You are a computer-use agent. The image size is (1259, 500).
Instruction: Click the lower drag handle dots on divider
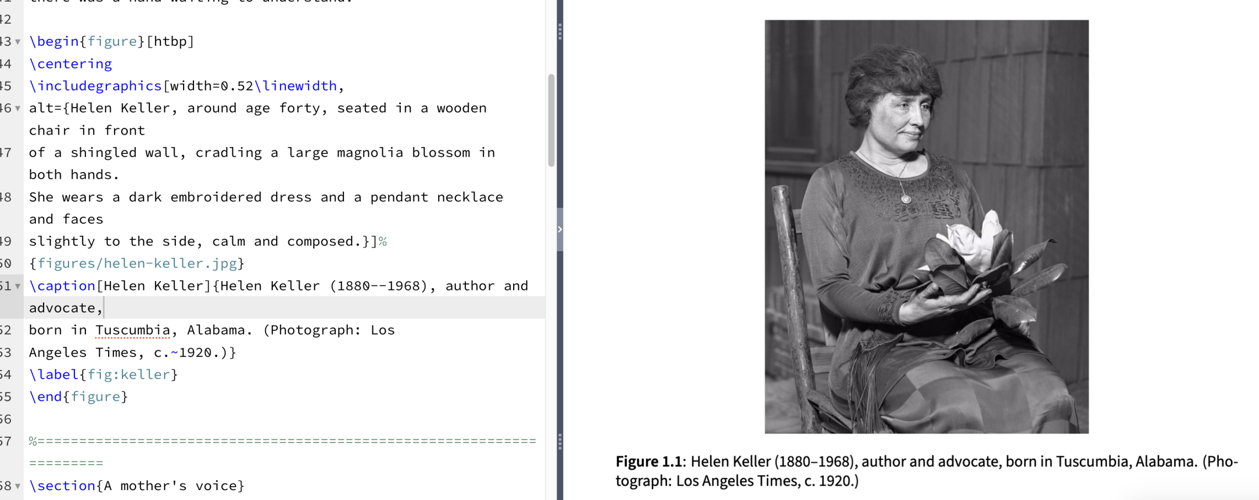559,441
